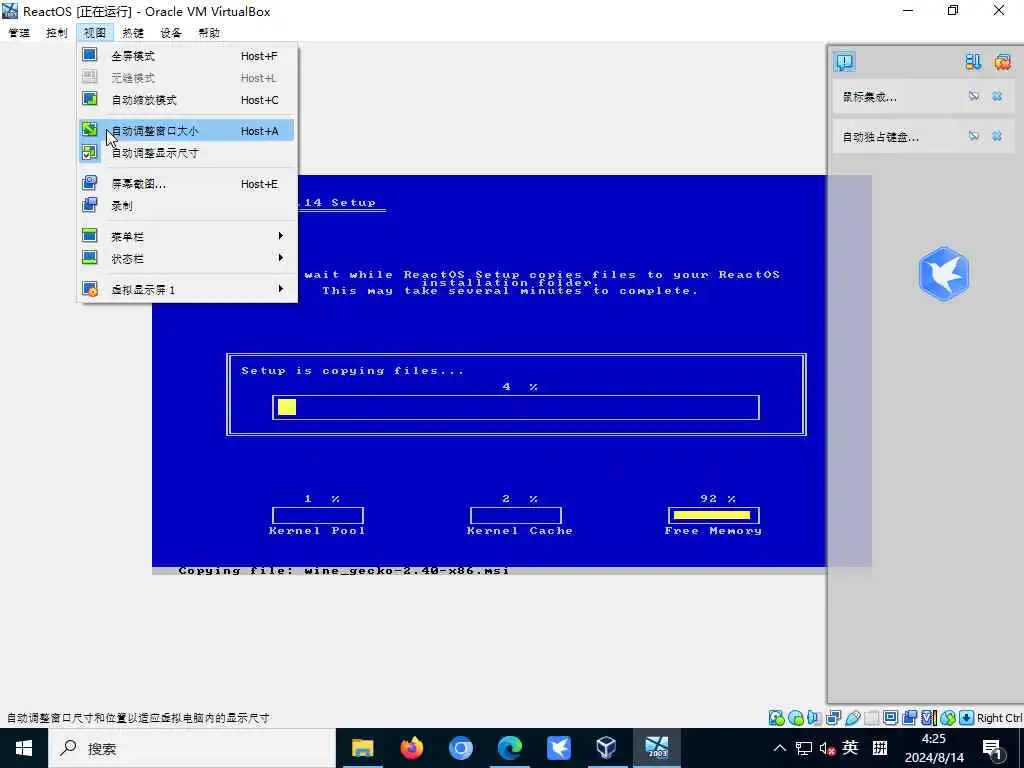The height and width of the screenshot is (768, 1024).
Task: Open the blue bird app on taskbar
Action: (558, 748)
